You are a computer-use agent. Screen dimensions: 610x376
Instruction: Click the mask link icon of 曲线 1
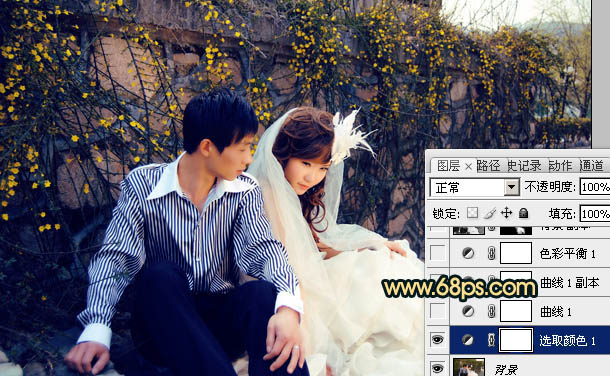click(491, 311)
